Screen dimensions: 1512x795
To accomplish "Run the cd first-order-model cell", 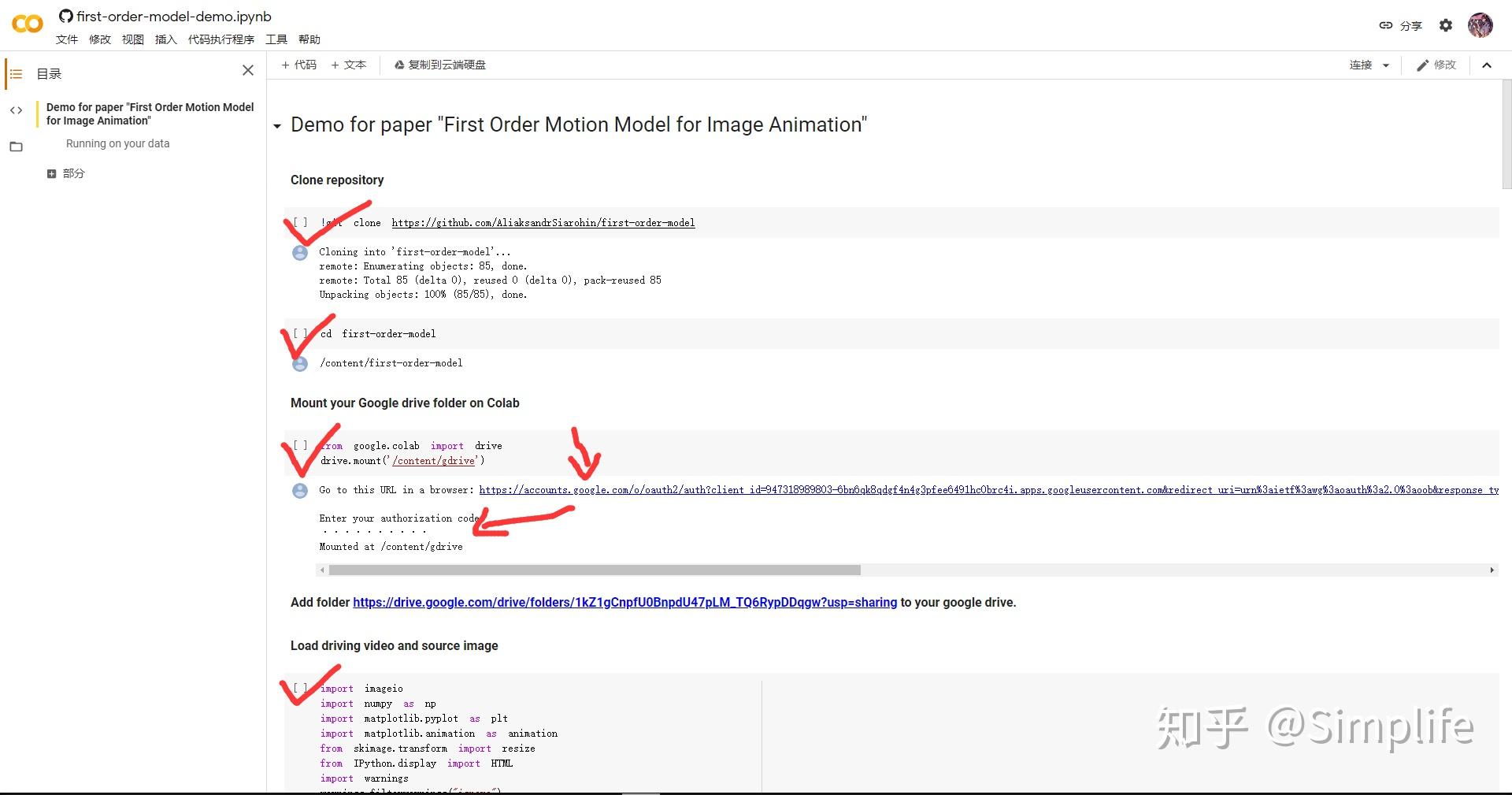I will 300,333.
